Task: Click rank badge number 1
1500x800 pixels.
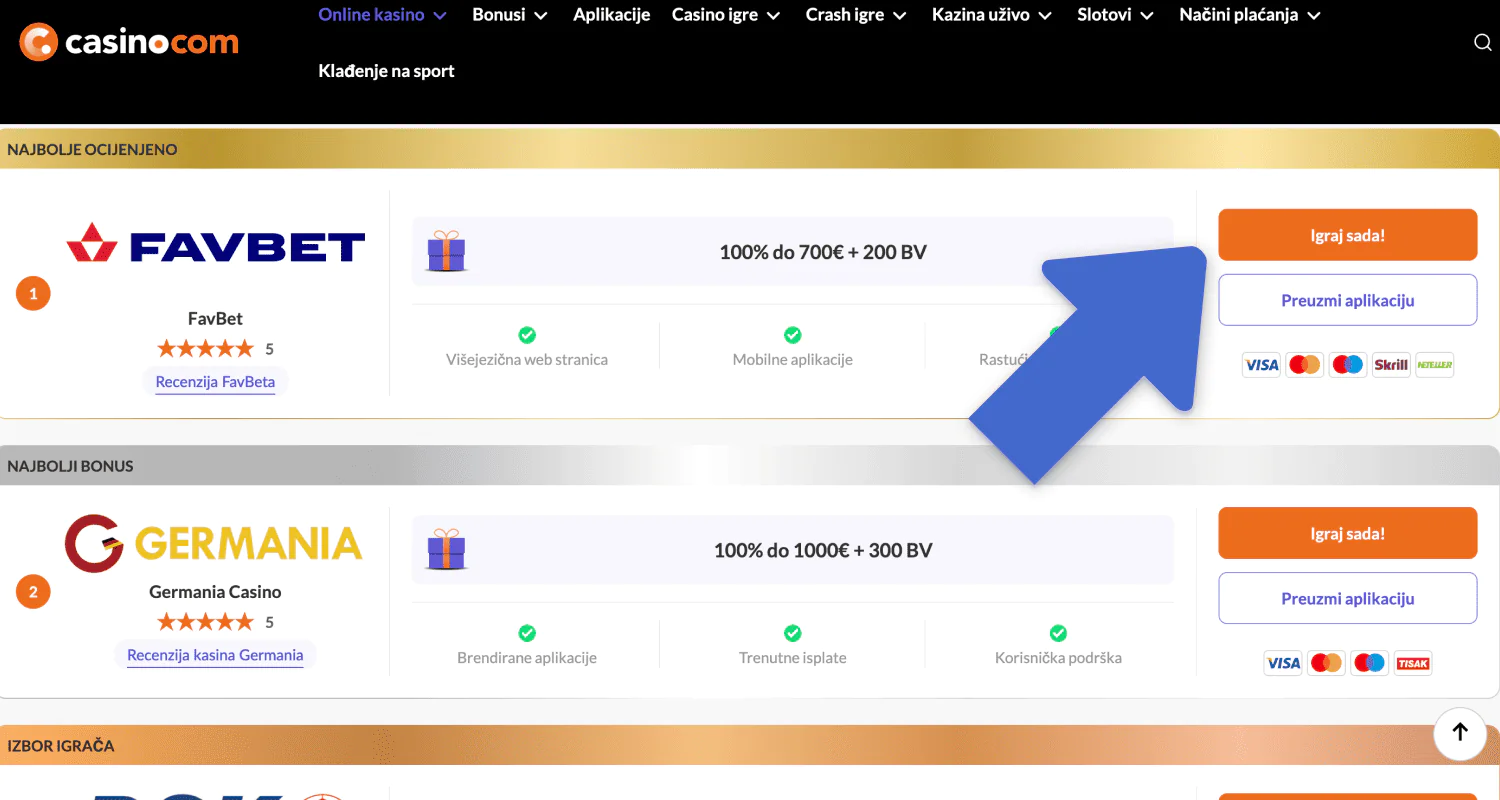Action: 33,294
